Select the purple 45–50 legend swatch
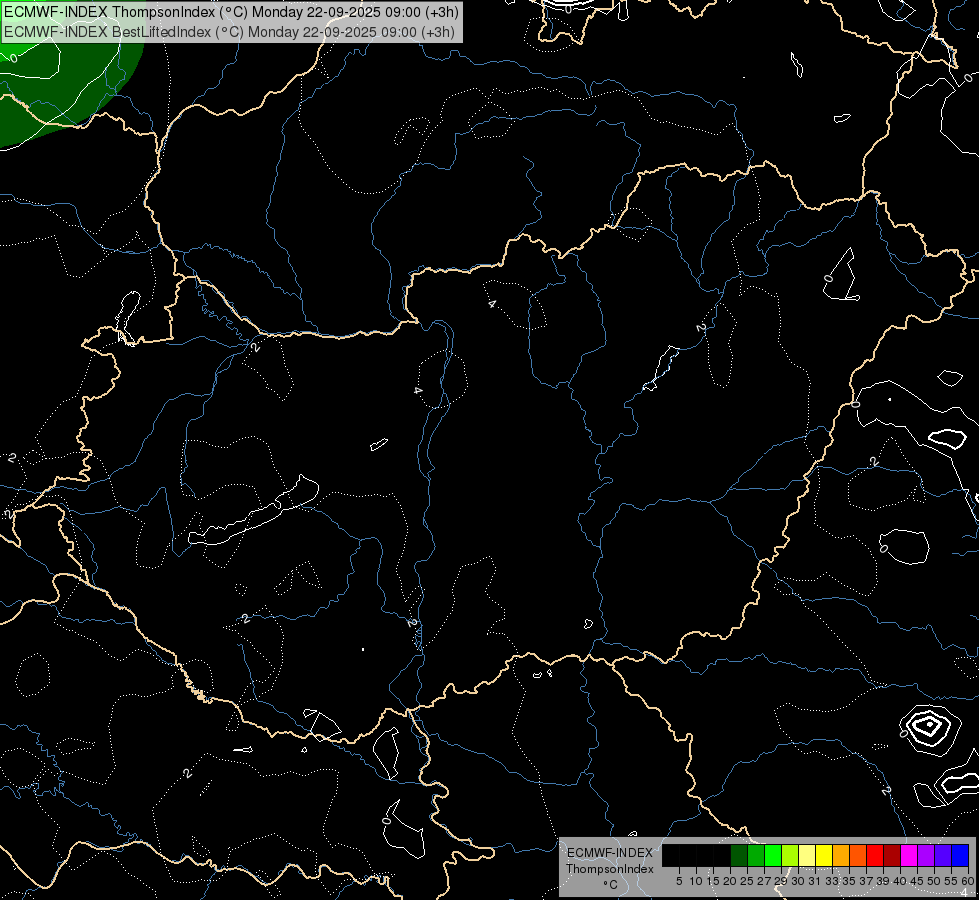Viewport: 979px width, 900px height. (x=926, y=855)
